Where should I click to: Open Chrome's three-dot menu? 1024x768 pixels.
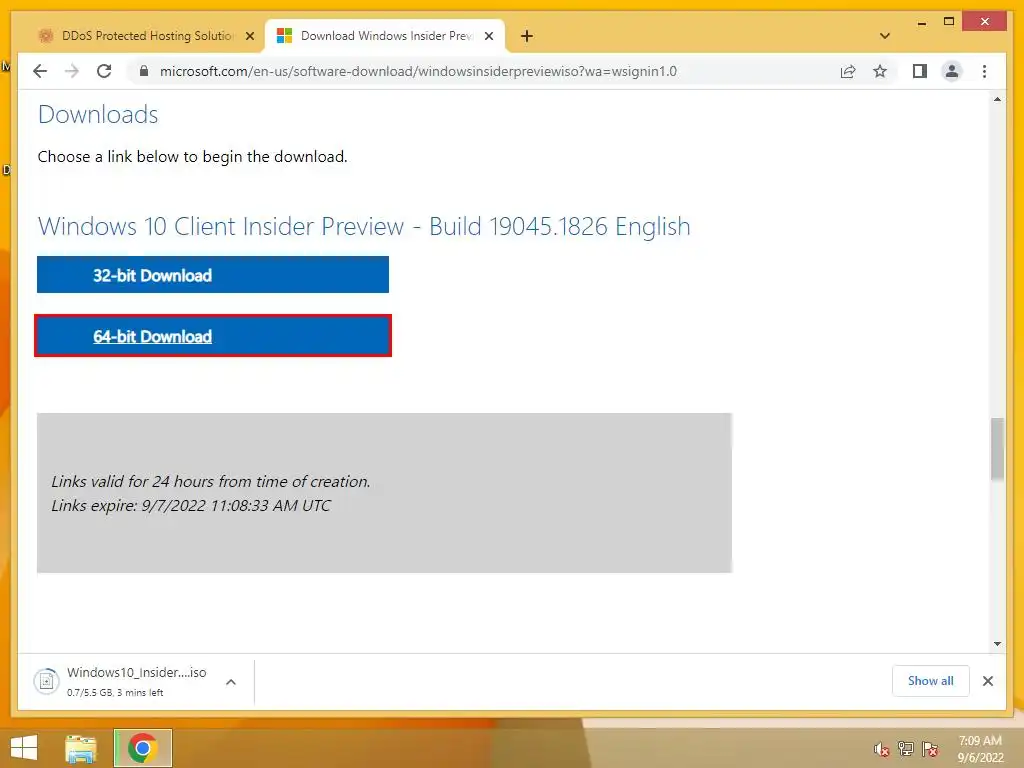(x=984, y=71)
